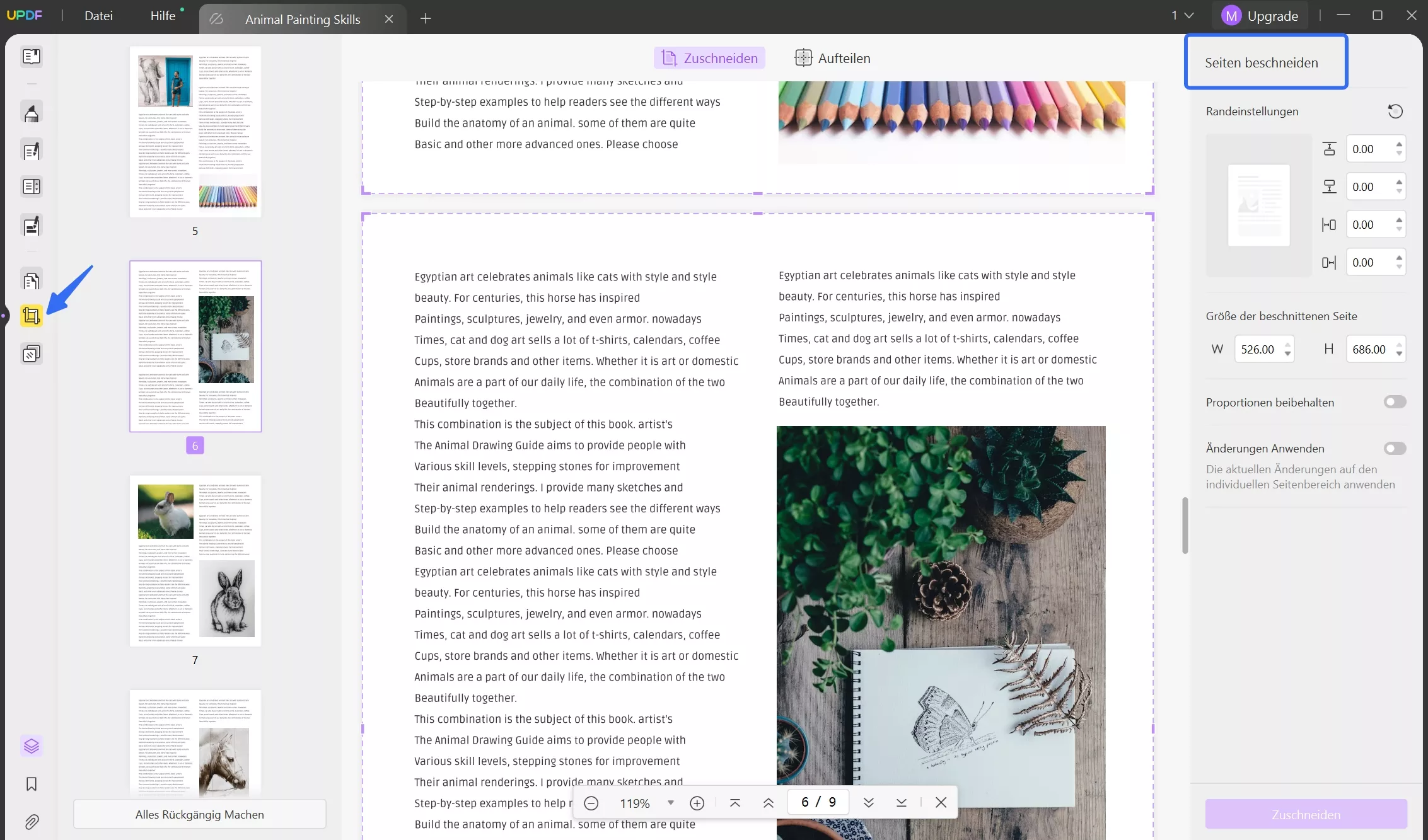Click the Alles Rückgängig Machen button

point(199,814)
